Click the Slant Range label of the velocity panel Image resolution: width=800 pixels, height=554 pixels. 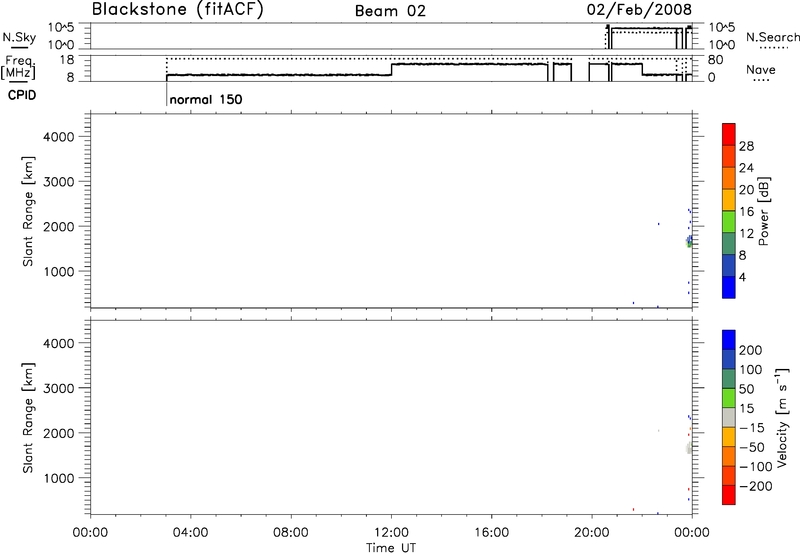(x=28, y=418)
